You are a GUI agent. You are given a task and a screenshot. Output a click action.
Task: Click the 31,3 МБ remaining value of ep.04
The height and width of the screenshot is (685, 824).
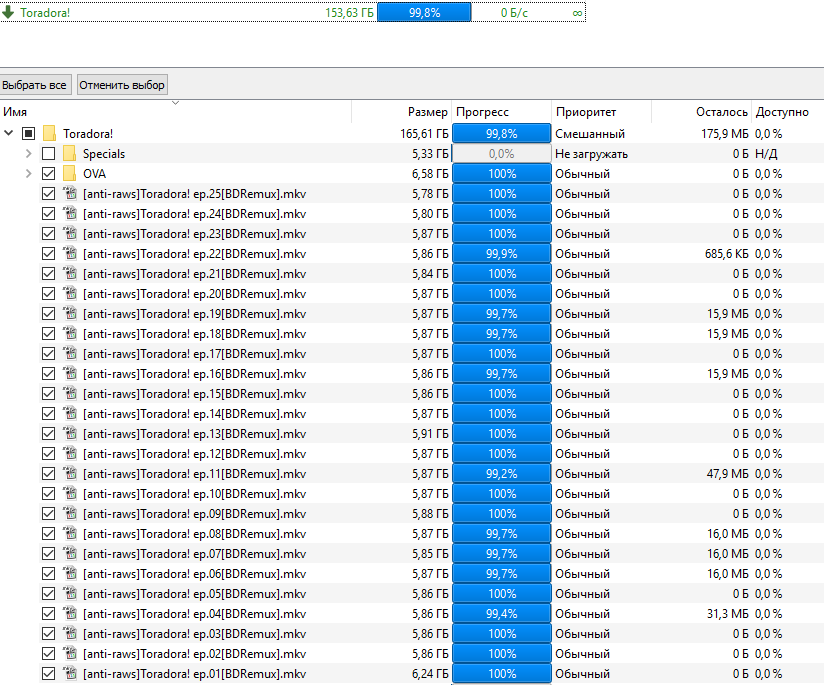[x=727, y=614]
